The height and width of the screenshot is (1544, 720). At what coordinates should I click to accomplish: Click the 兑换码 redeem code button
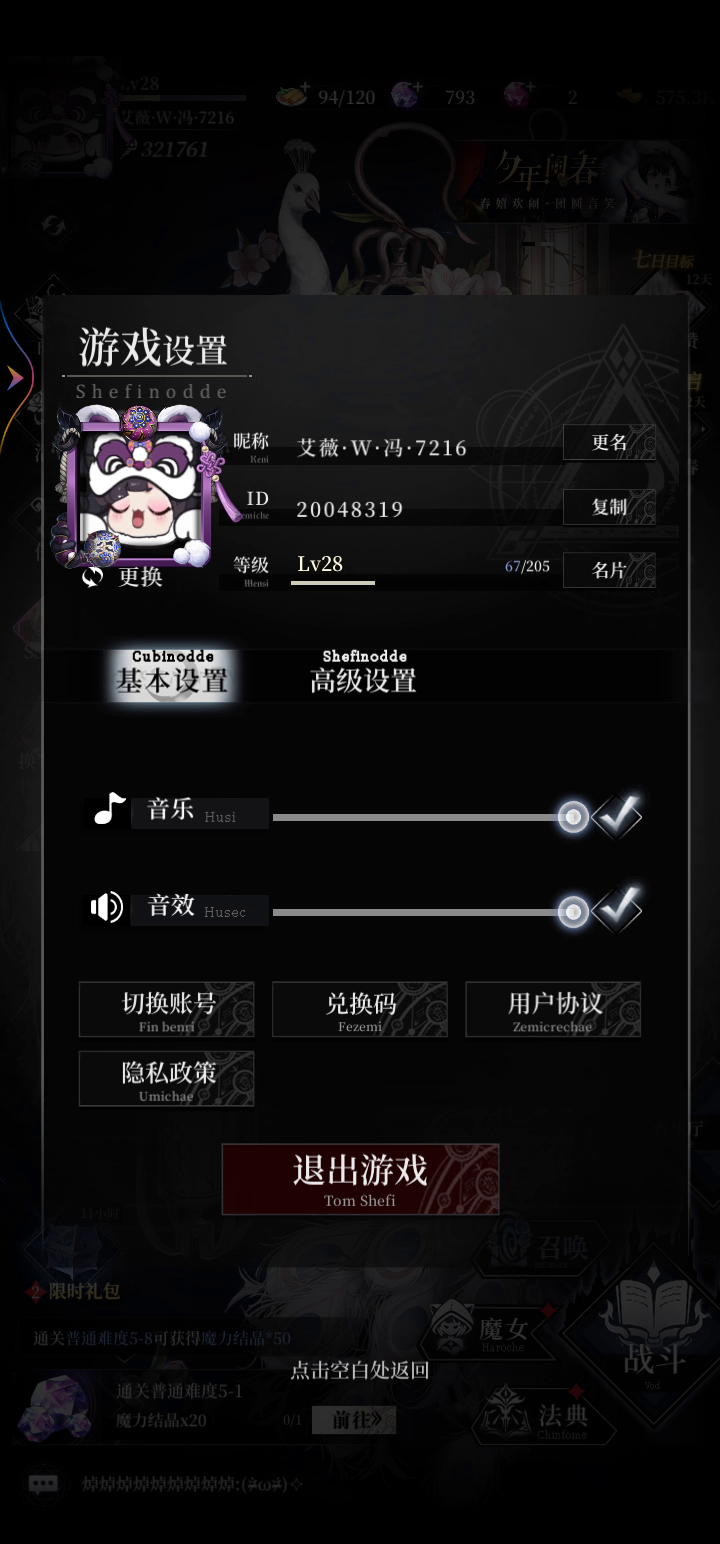[360, 1009]
